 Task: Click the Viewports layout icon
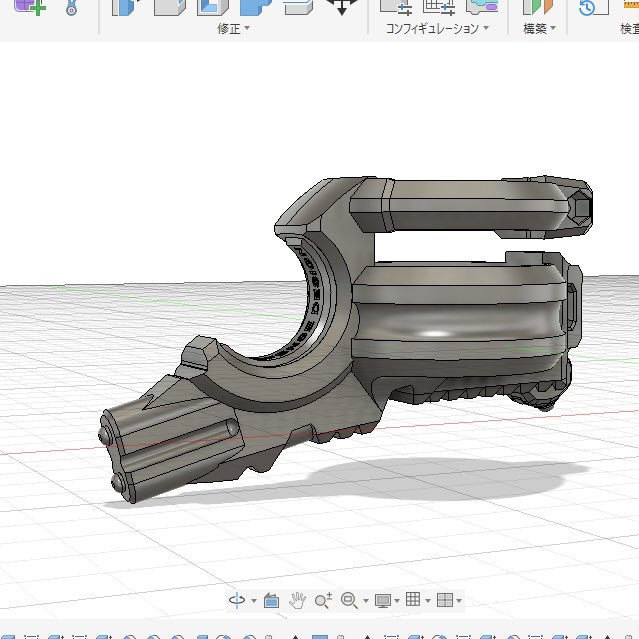pyautogui.click(x=444, y=600)
